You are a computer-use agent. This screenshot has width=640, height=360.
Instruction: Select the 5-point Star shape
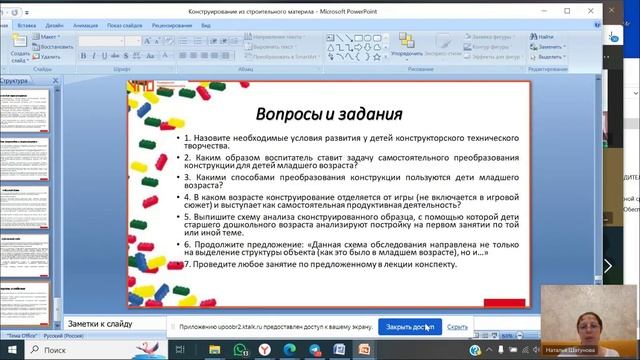pos(377,57)
